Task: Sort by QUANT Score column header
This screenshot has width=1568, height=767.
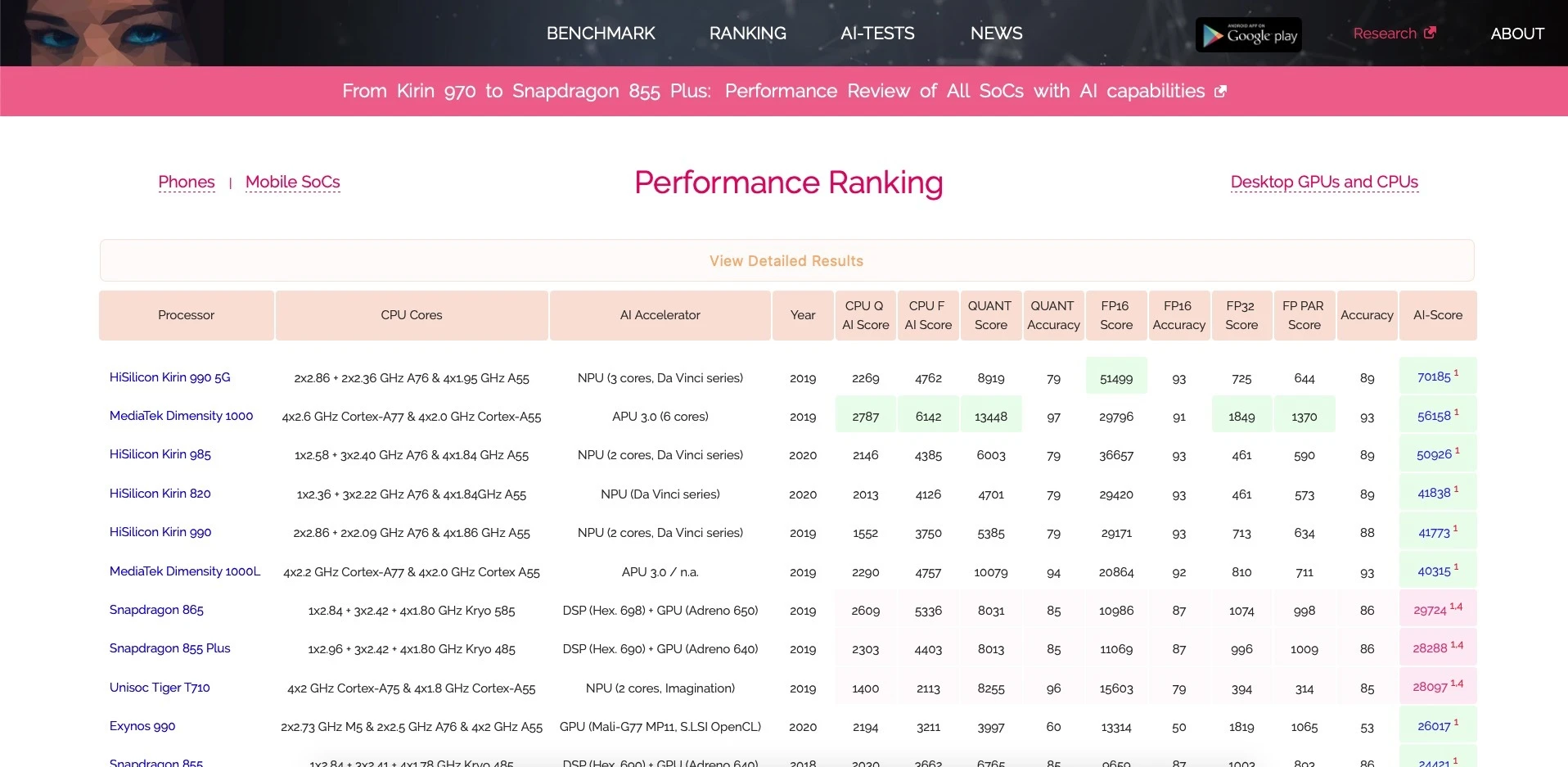Action: 990,315
